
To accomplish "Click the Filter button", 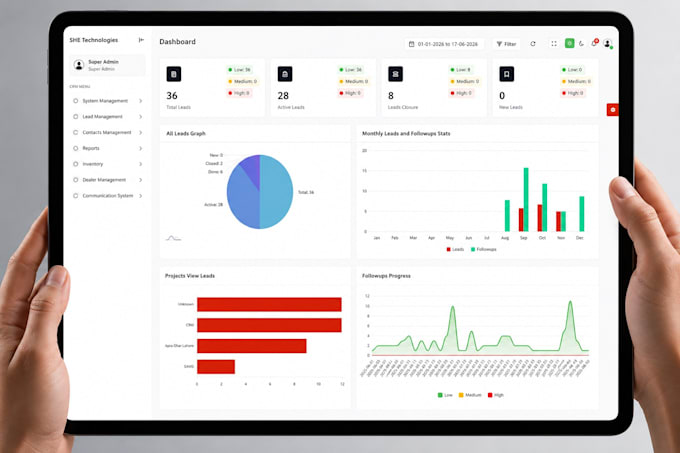I will pyautogui.click(x=506, y=44).
